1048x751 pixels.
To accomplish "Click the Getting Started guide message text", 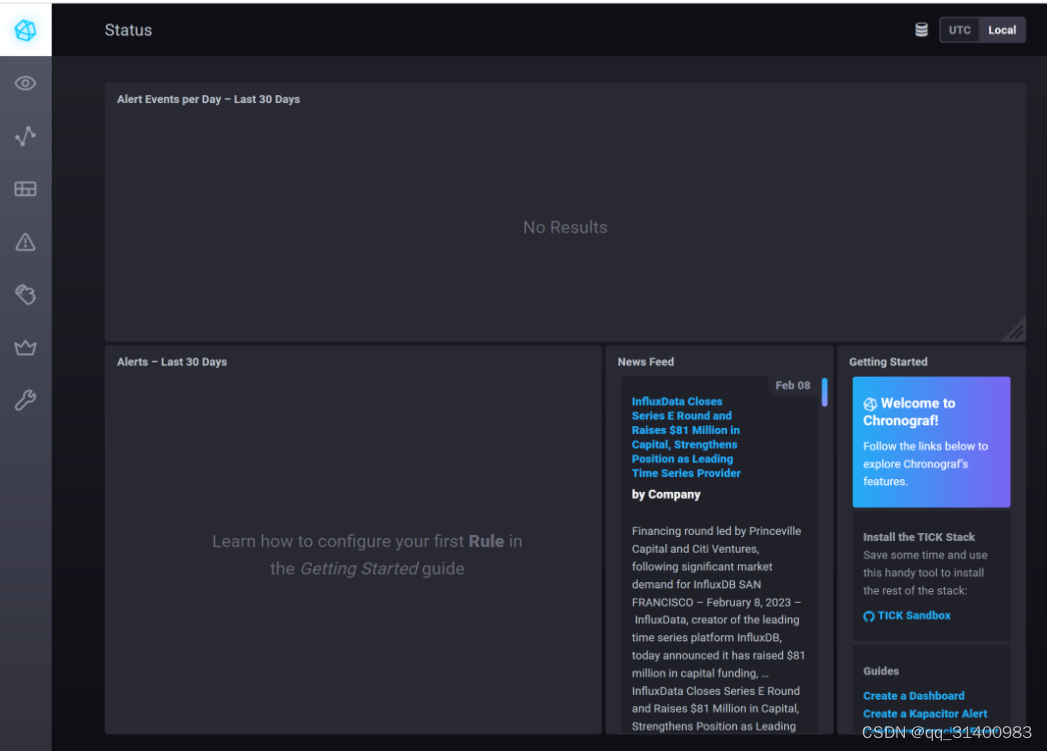I will (367, 555).
